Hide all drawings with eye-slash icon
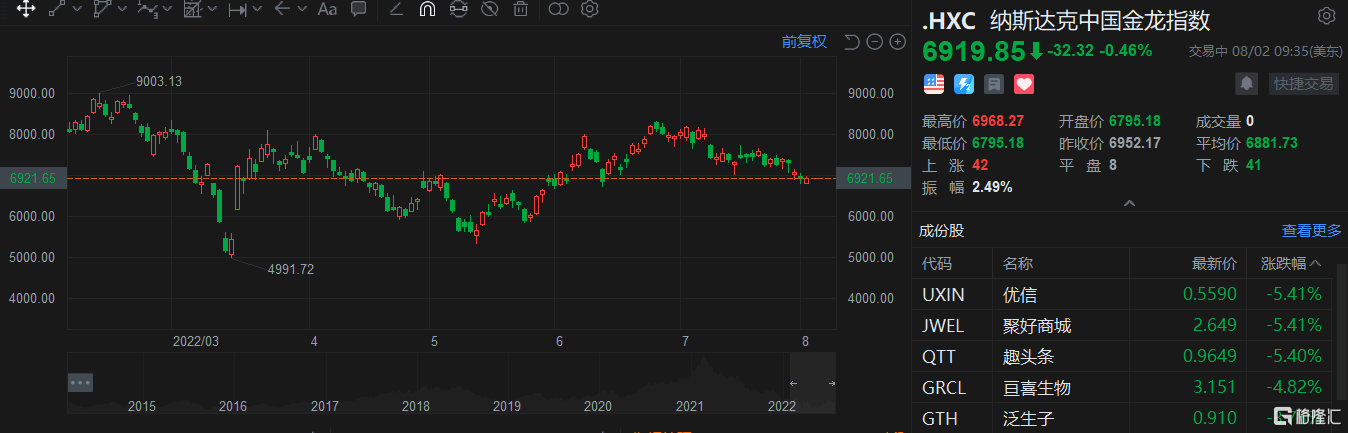The width and height of the screenshot is (1348, 433). 489,10
